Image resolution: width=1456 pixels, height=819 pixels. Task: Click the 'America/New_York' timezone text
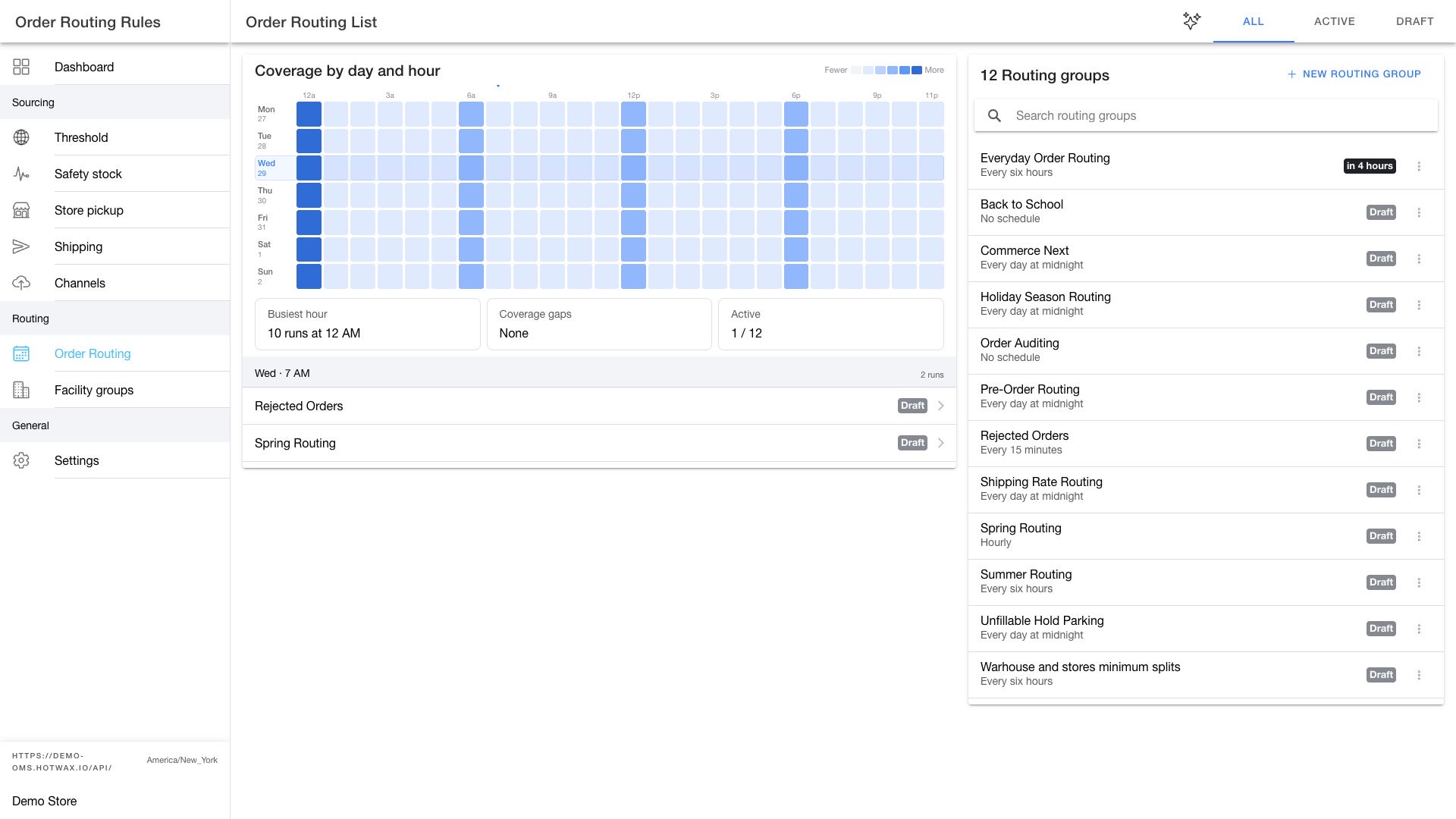pos(182,760)
